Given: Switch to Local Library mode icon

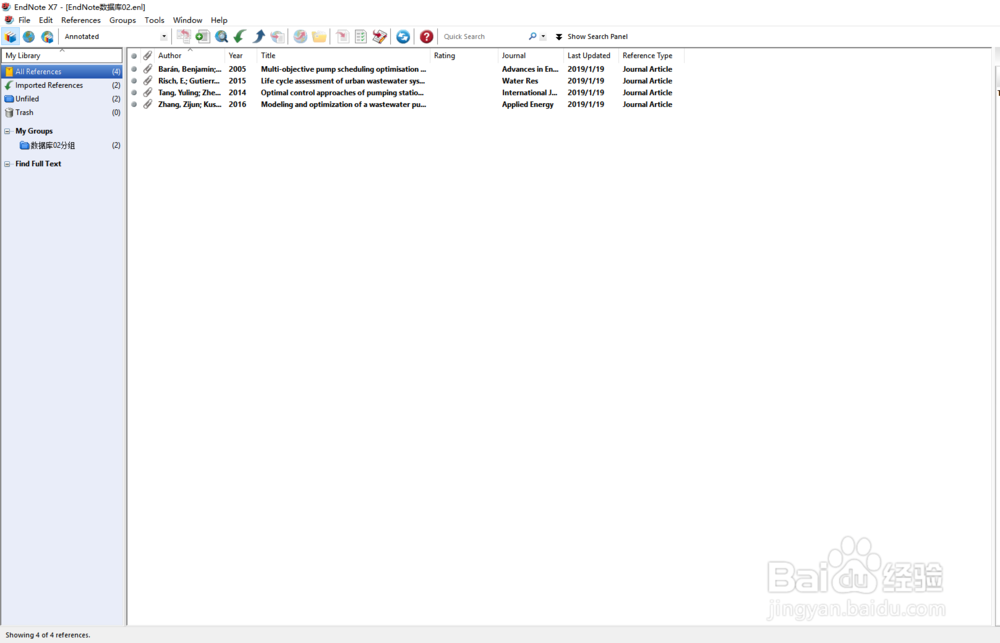Looking at the screenshot, I should 11,37.
